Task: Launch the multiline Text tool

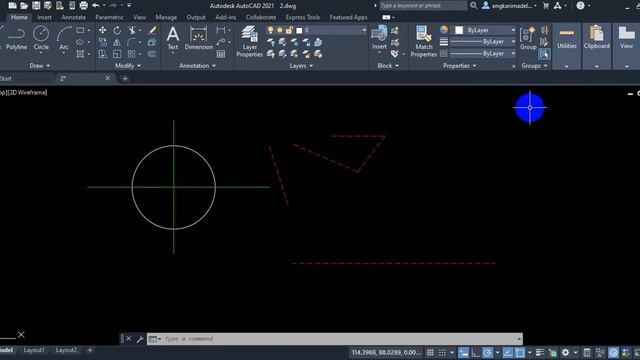Action: point(173,38)
